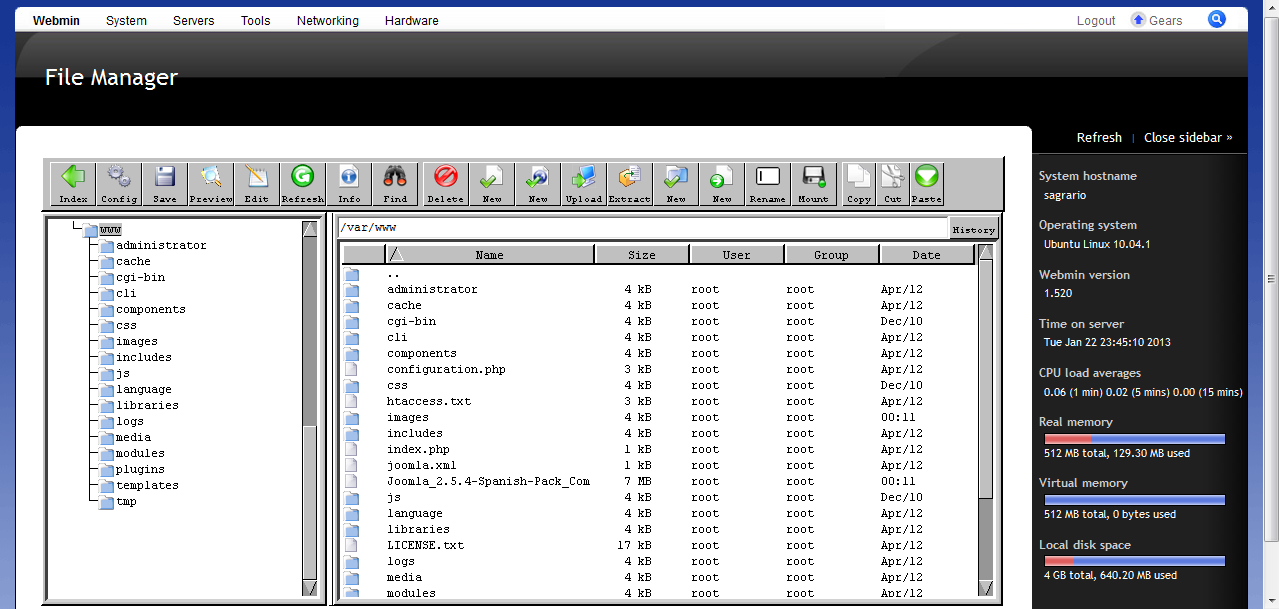Open the Servers menu
Screen dimensions: 1279x609
click(x=193, y=20)
